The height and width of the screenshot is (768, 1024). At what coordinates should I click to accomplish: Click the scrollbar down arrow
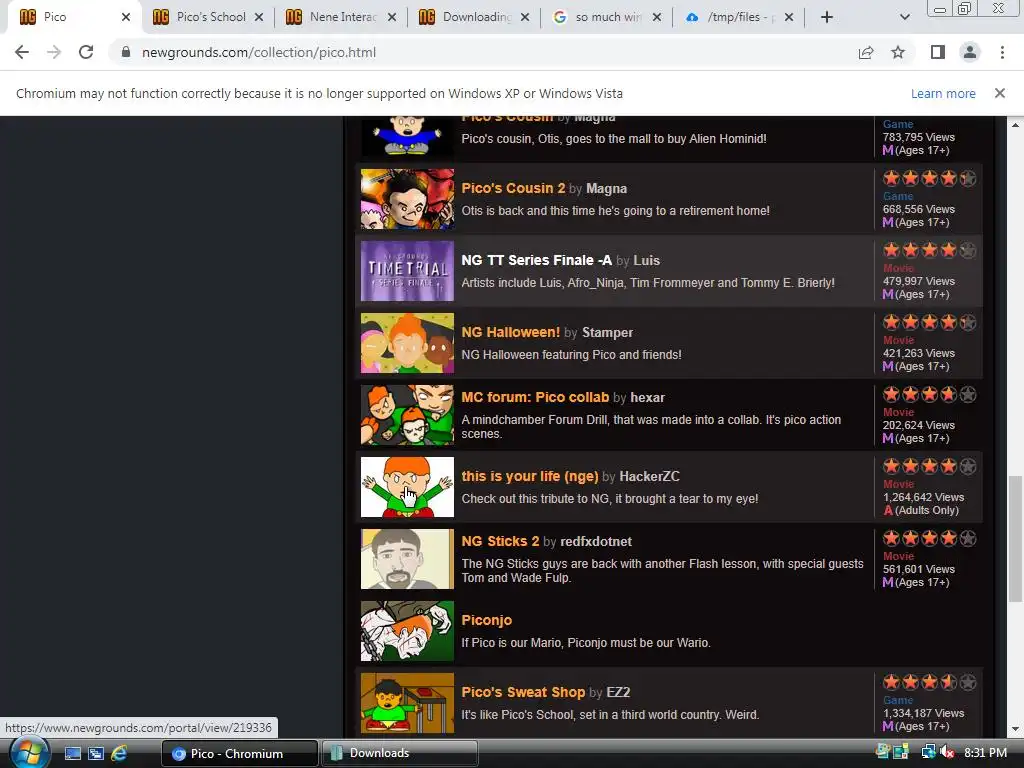tap(1015, 729)
